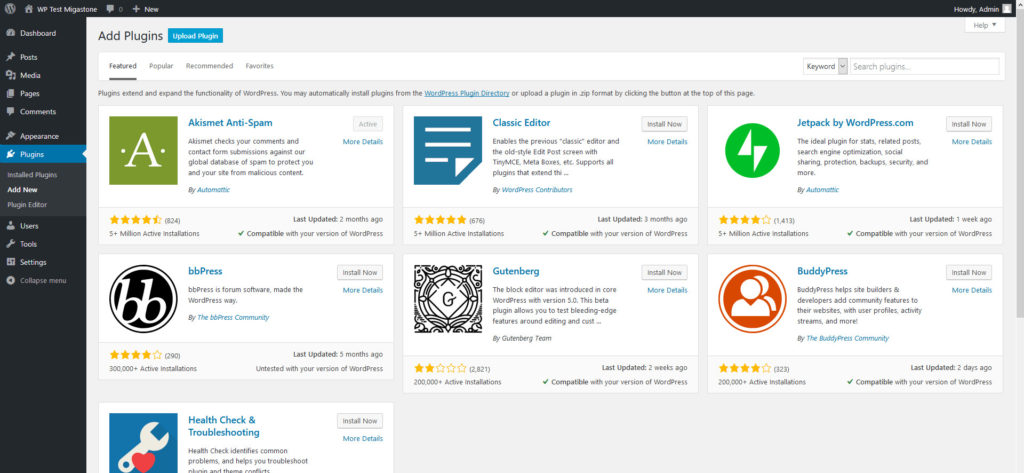
Task: Click the WordPress logo in admin bar
Action: pos(10,8)
